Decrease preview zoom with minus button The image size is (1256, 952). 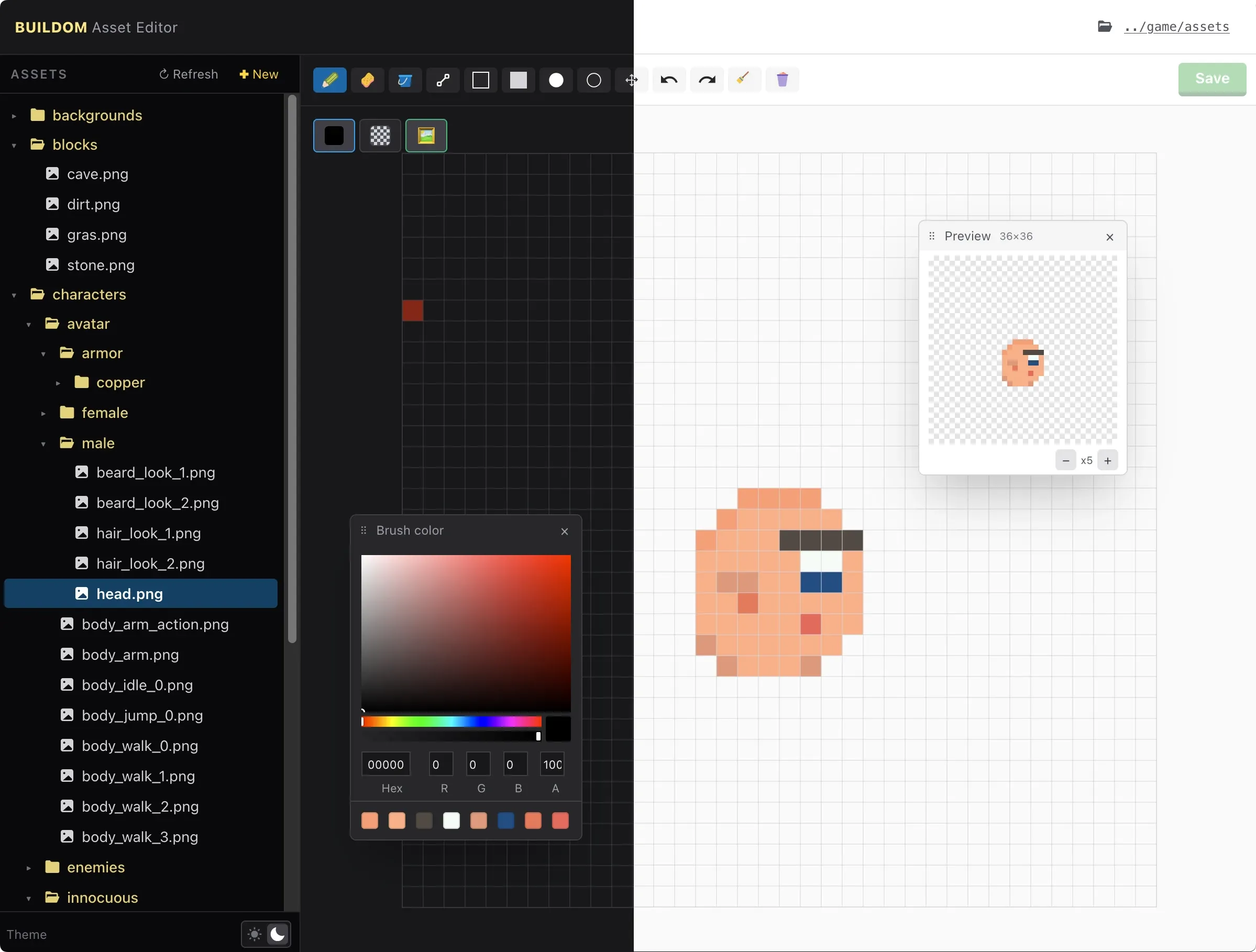pyautogui.click(x=1066, y=460)
